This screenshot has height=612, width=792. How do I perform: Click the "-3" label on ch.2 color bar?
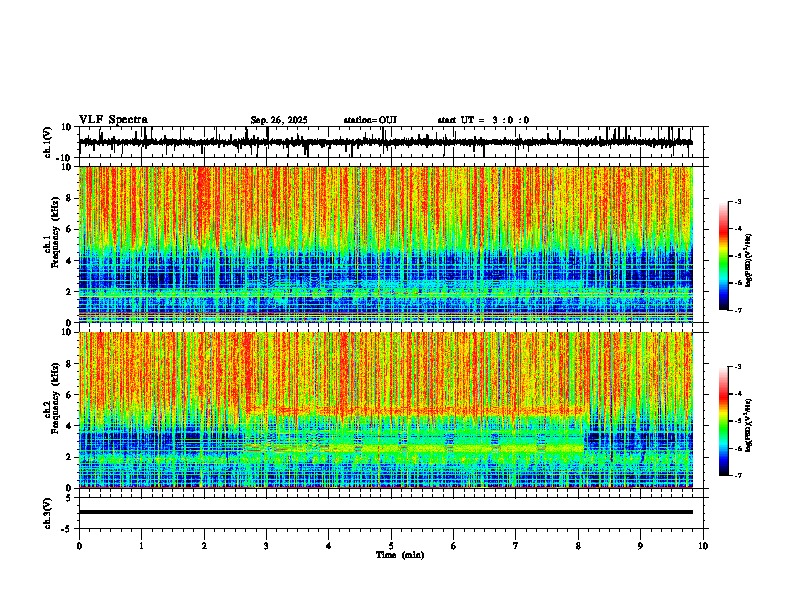pos(738,367)
